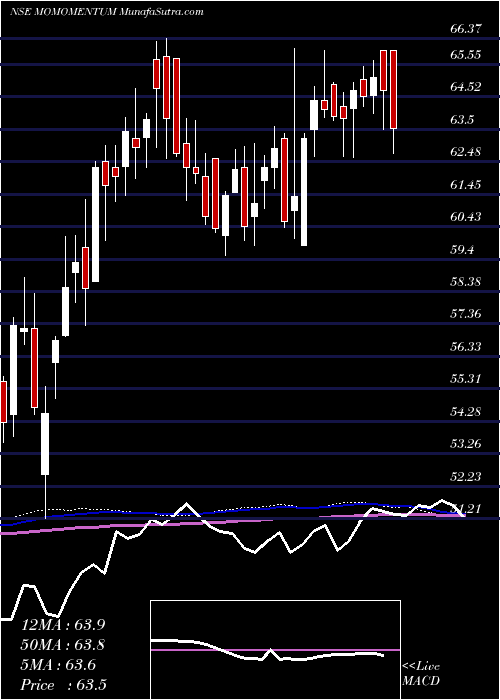Viewport: 500px width, 700px height.
Task: Click the Price : 63.5 readout
Action: tap(65, 685)
